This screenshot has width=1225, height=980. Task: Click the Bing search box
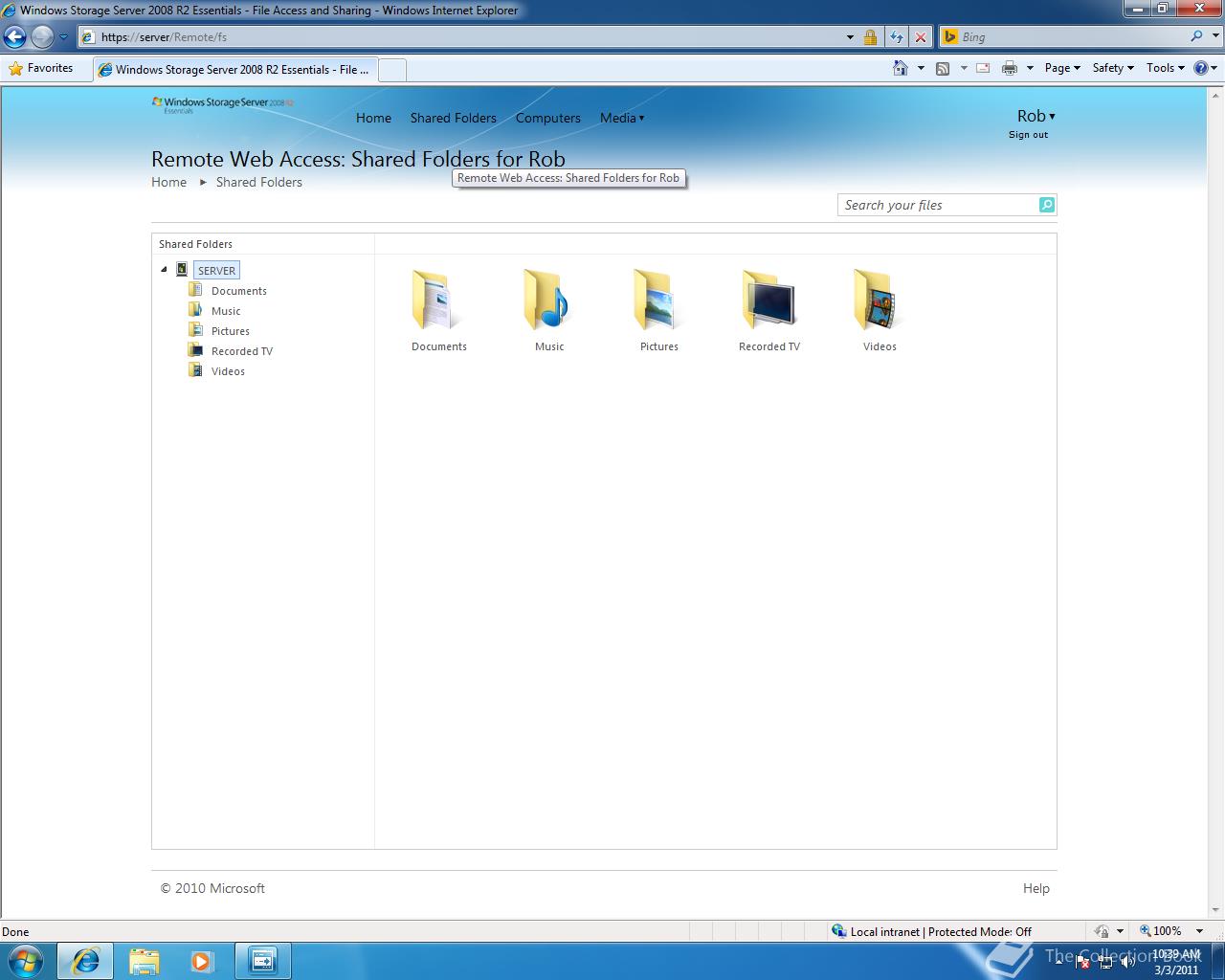(1072, 36)
